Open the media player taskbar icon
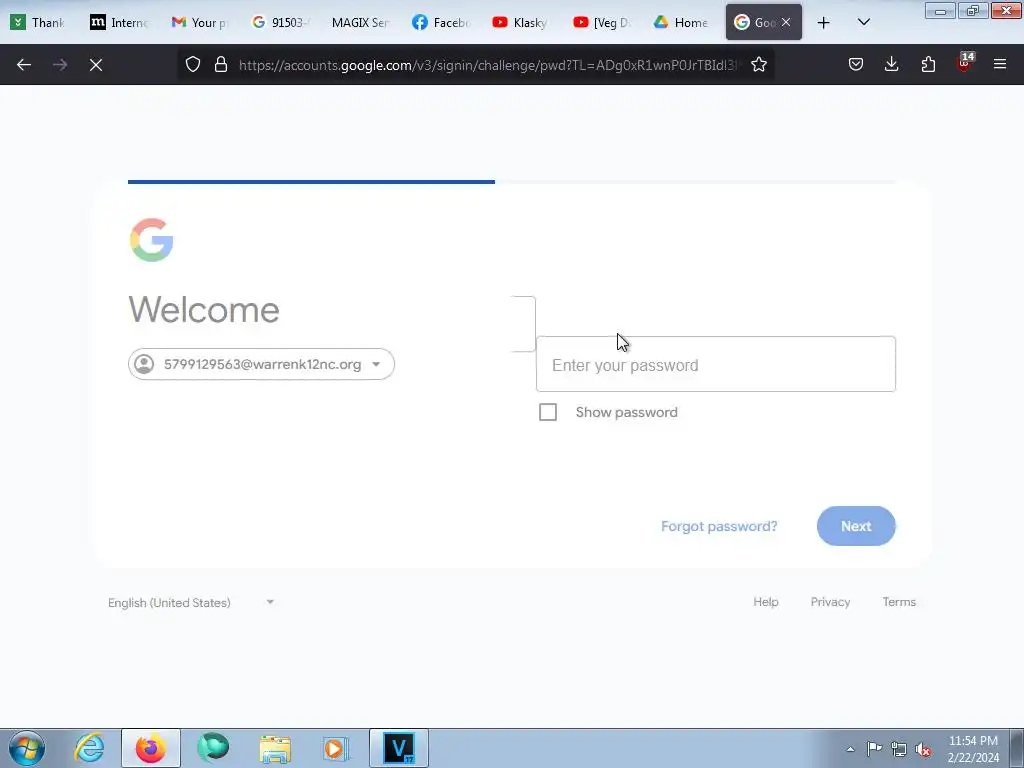Viewport: 1024px width, 768px height. pos(336,748)
